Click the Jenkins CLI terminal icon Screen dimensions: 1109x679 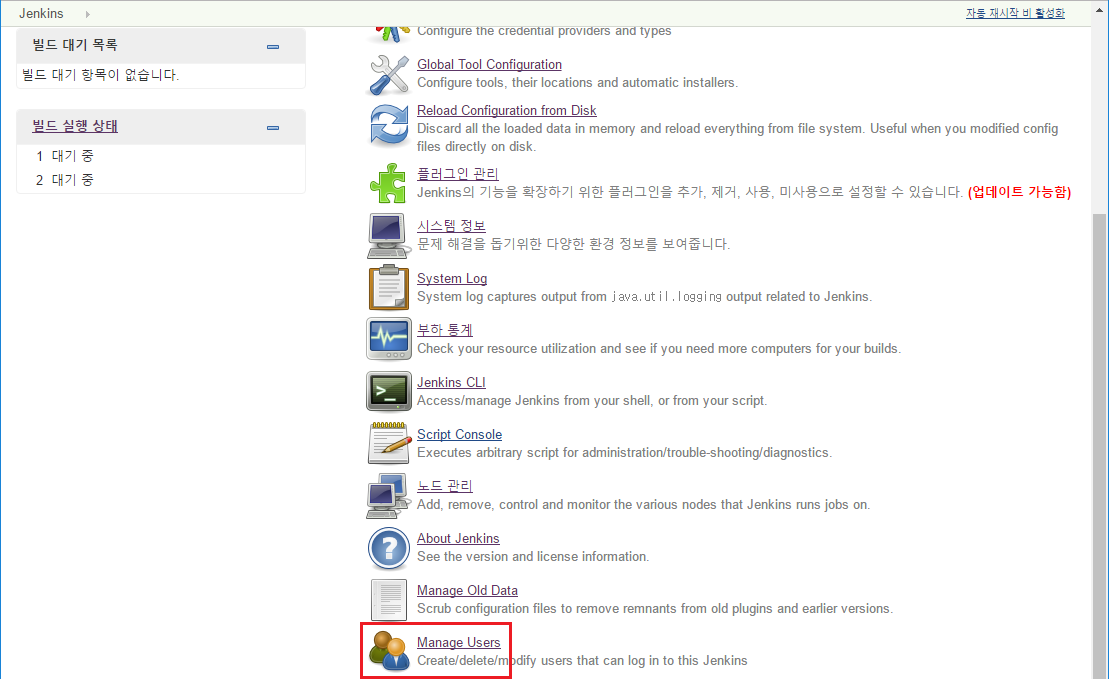[388, 391]
